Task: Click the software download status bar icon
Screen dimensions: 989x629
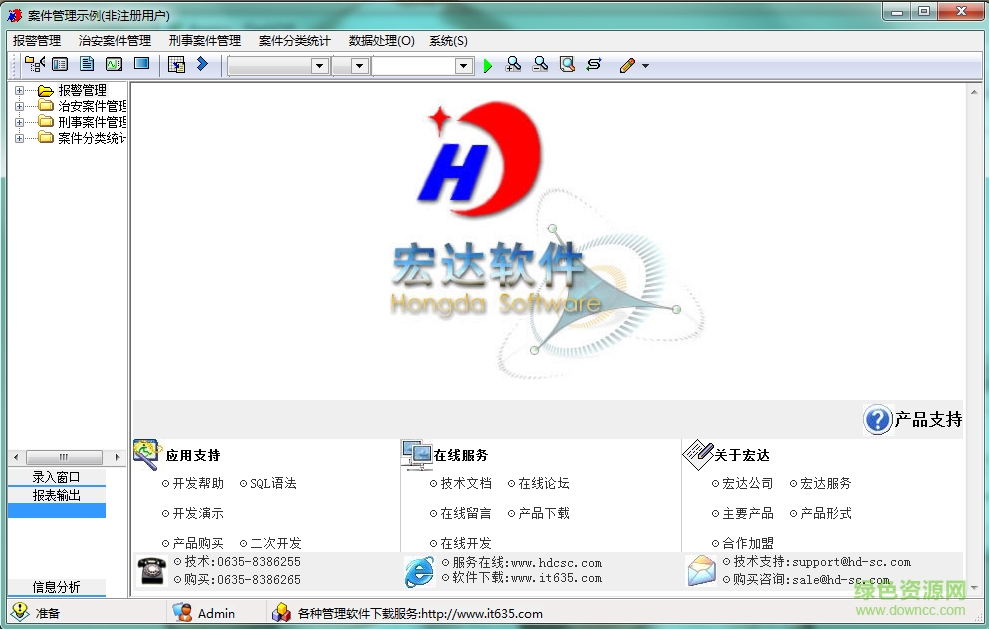Action: (x=281, y=612)
